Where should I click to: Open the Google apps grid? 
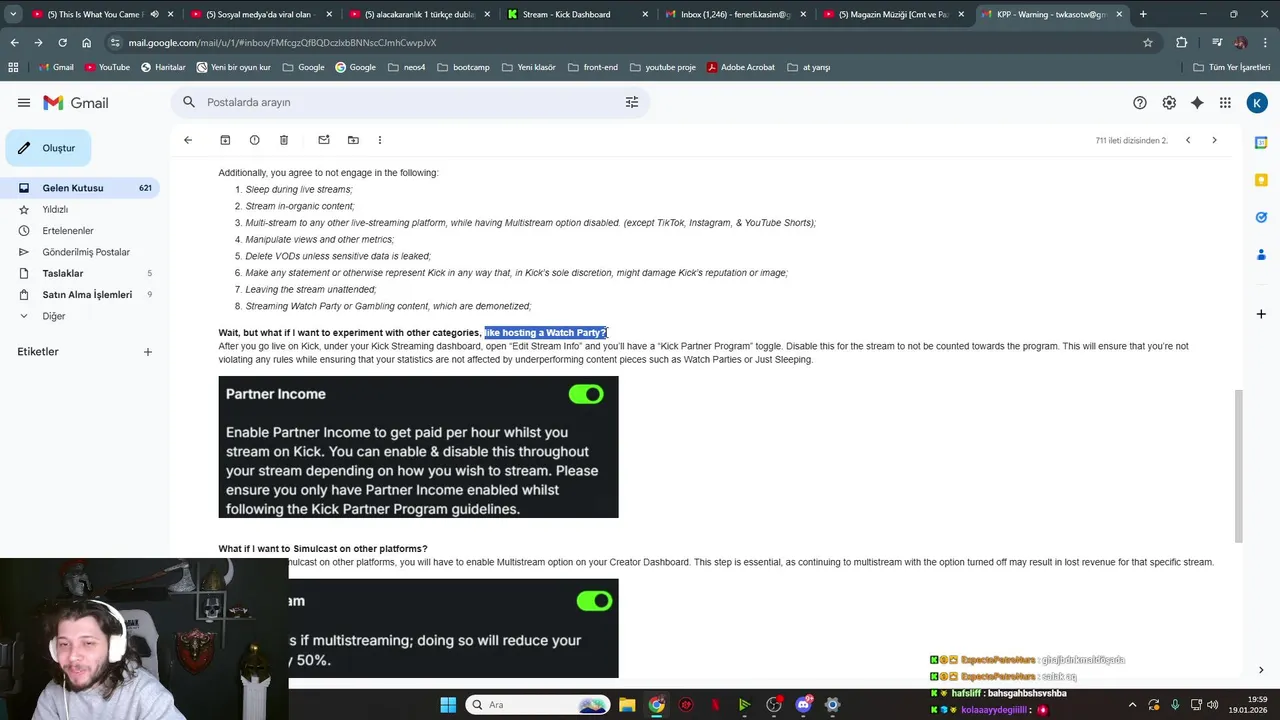pyautogui.click(x=1225, y=103)
